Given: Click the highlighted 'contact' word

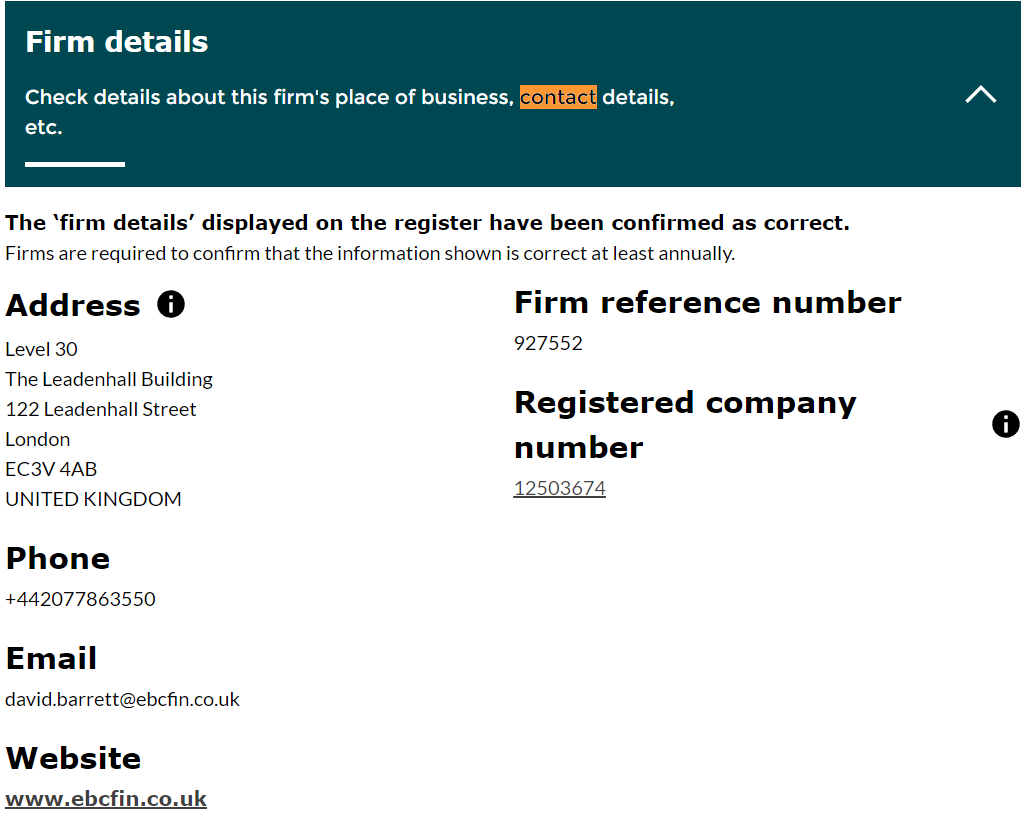Looking at the screenshot, I should [x=558, y=97].
